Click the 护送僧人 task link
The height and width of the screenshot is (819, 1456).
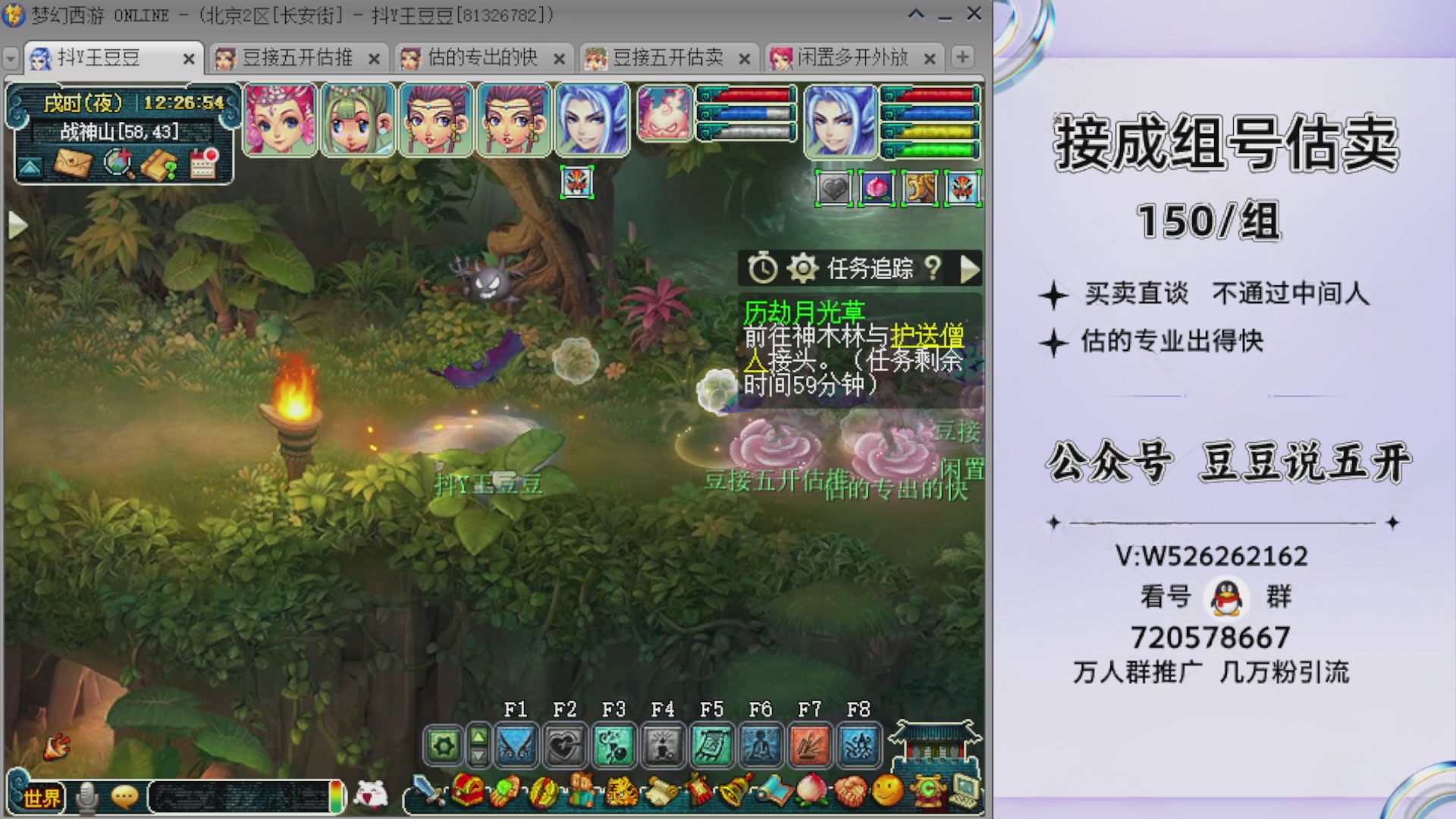(x=927, y=336)
